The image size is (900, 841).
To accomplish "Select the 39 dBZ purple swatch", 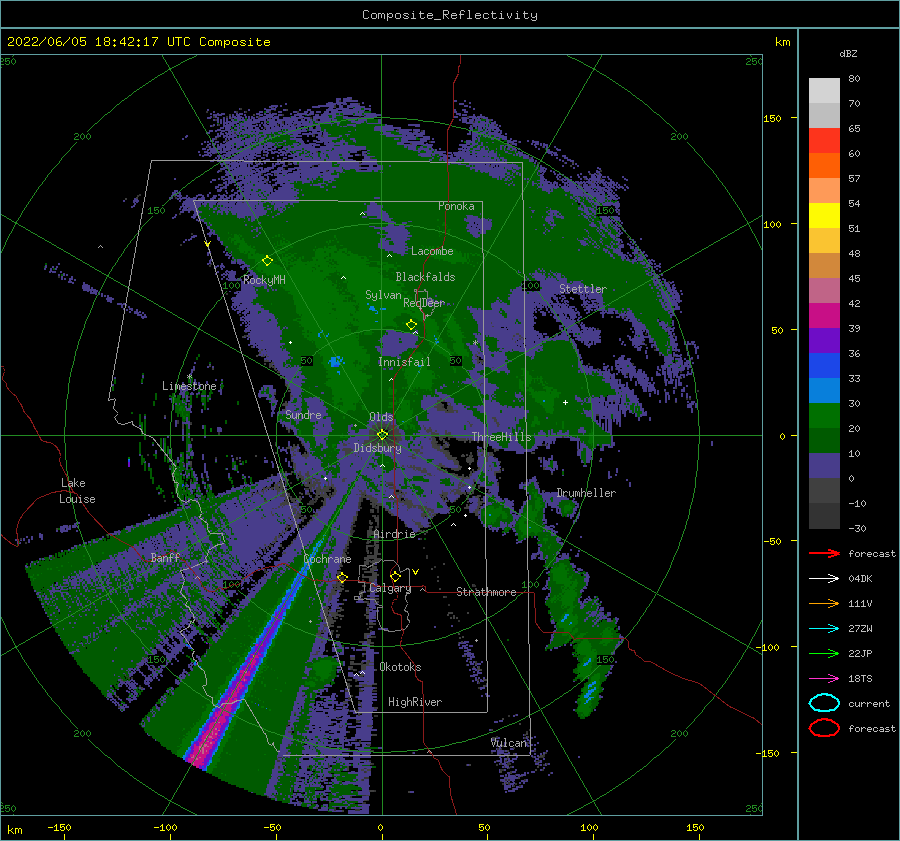I will point(824,340).
